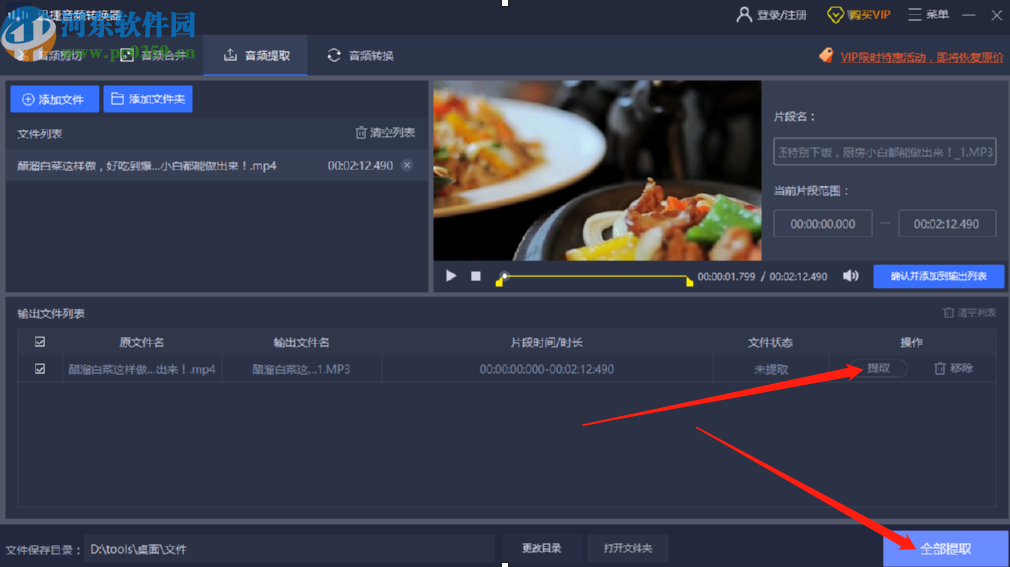Stop the video playback
Viewport: 1010px width, 567px height.
[x=475, y=276]
